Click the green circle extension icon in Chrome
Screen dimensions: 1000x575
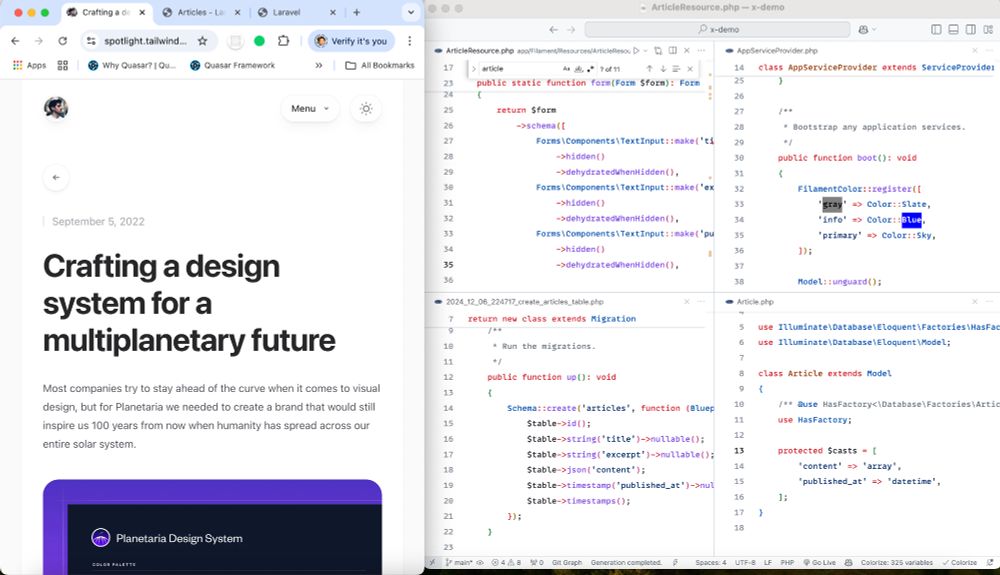(x=259, y=41)
